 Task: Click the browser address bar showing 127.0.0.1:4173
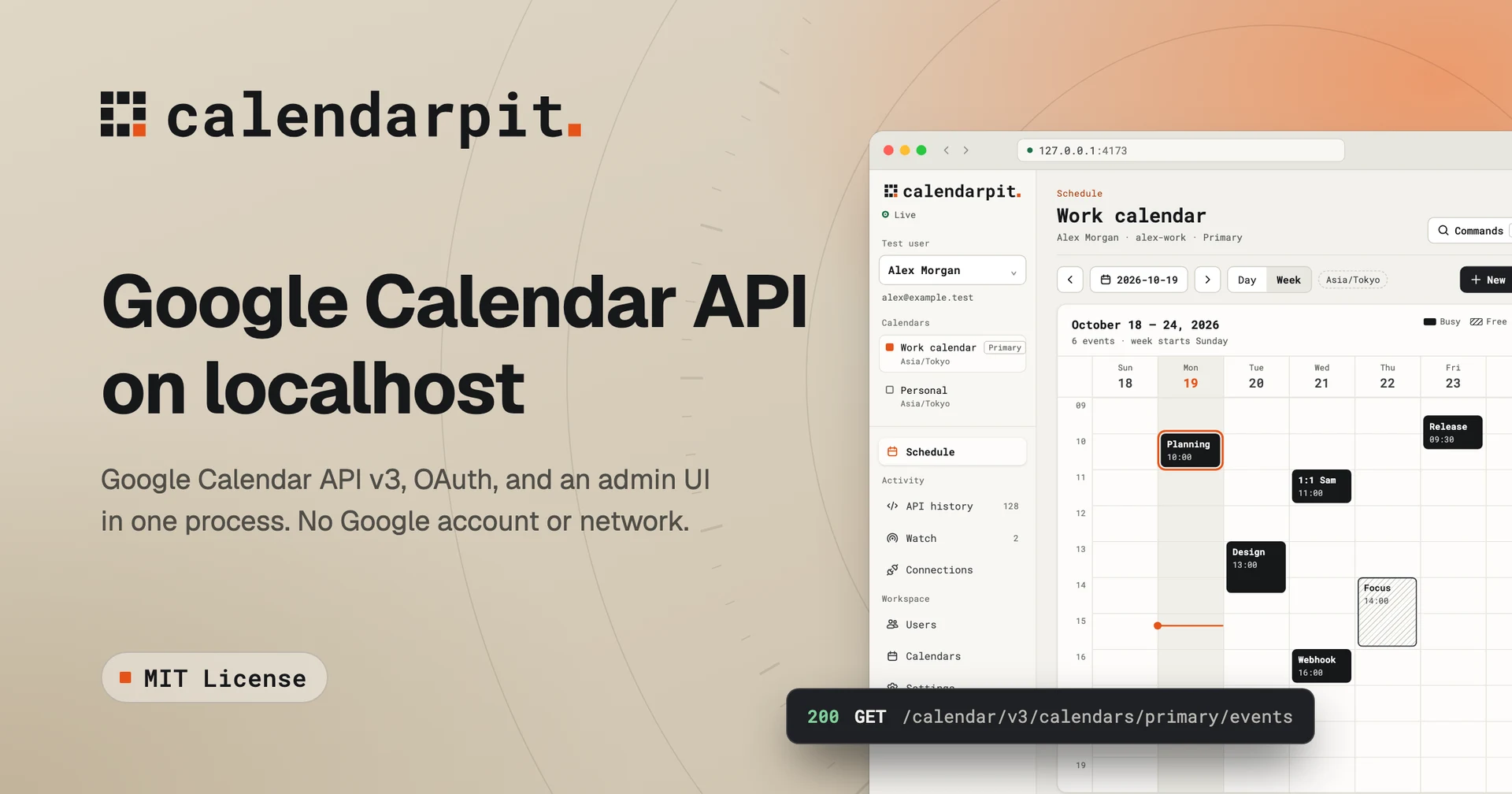1180,150
